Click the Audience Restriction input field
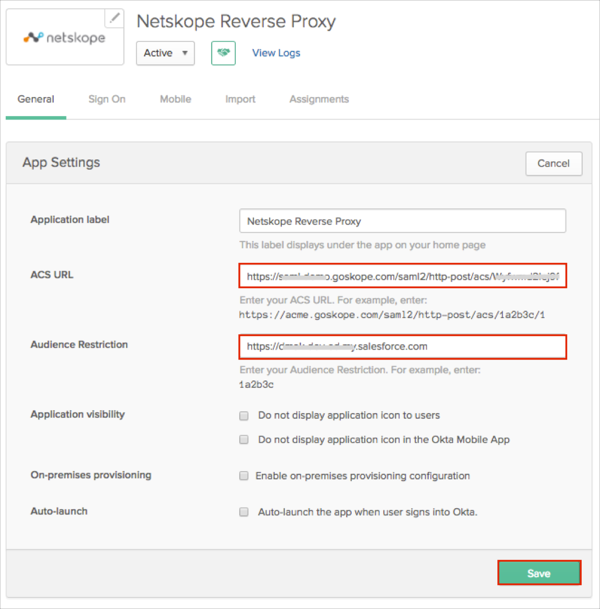This screenshot has height=609, width=600. (403, 347)
